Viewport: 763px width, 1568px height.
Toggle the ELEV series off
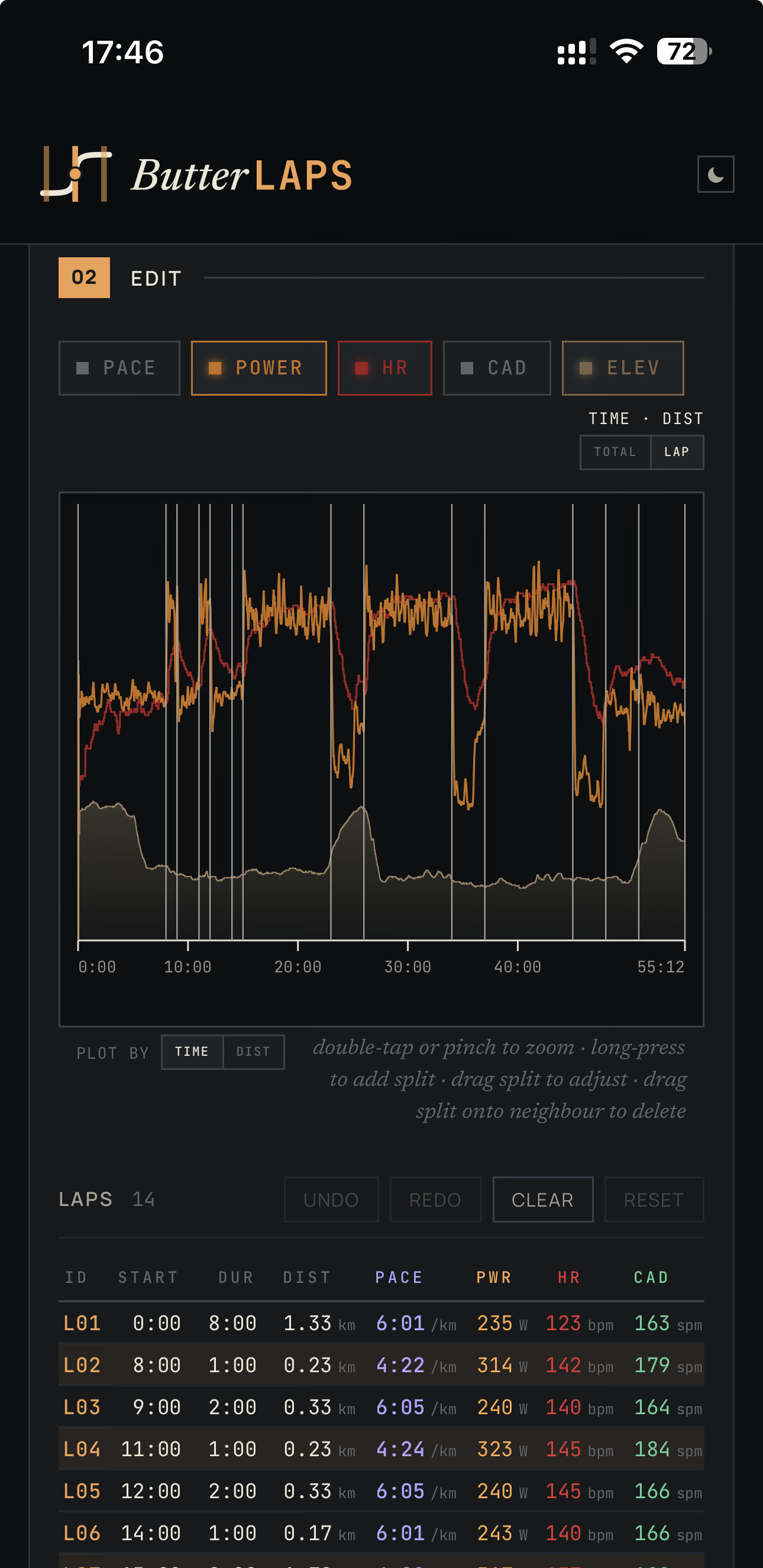pos(623,368)
